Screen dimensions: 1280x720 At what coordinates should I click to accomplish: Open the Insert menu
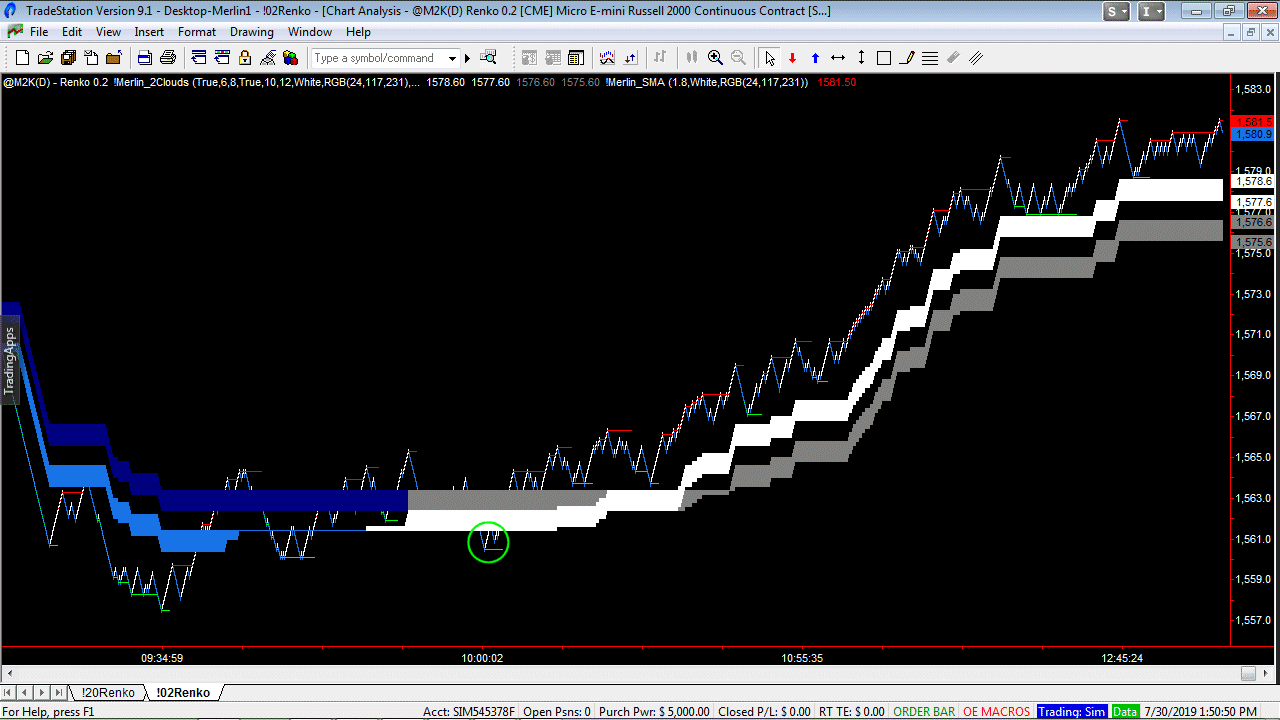click(149, 32)
